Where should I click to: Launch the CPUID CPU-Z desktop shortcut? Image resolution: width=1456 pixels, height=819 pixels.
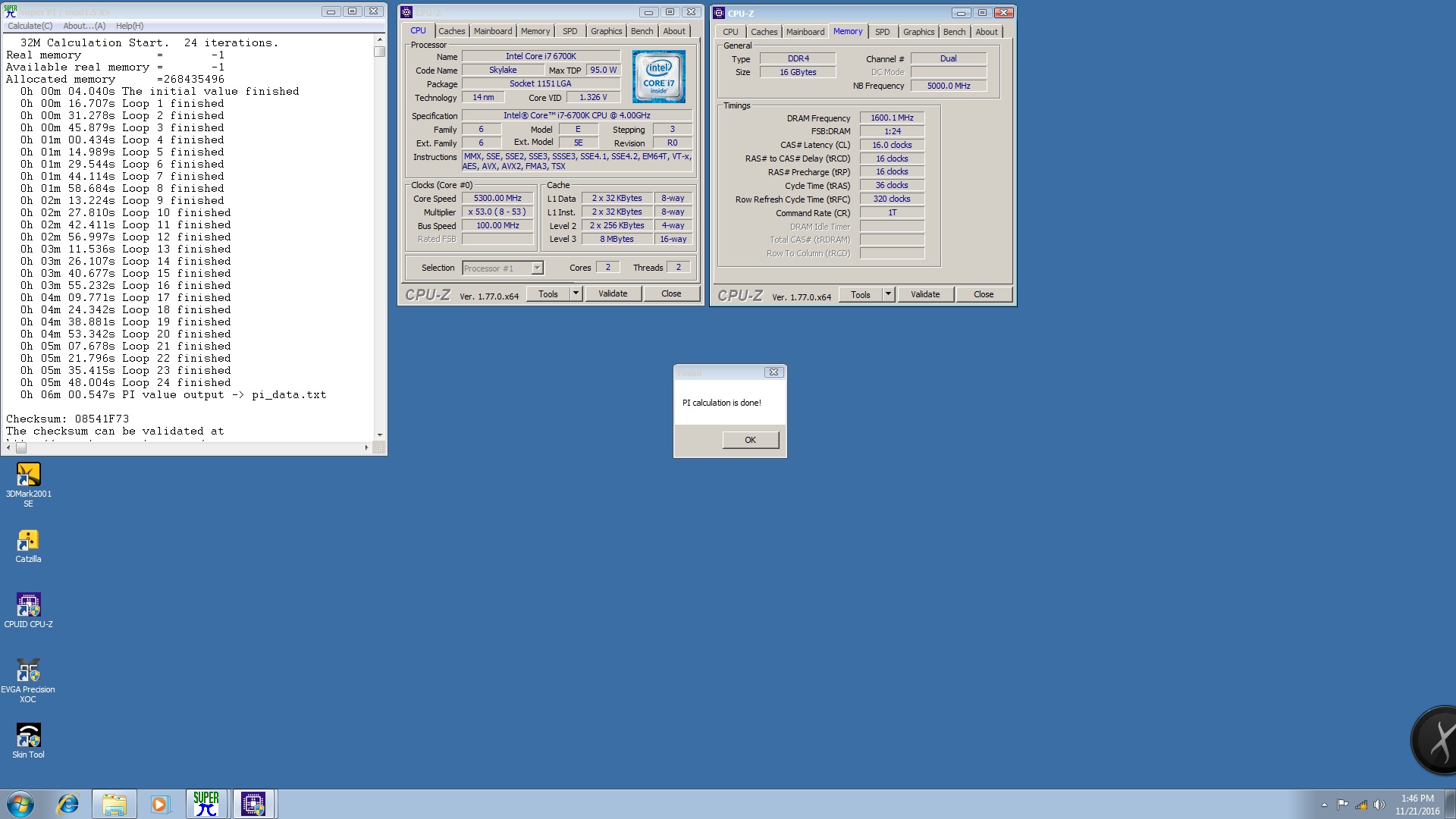pyautogui.click(x=28, y=610)
